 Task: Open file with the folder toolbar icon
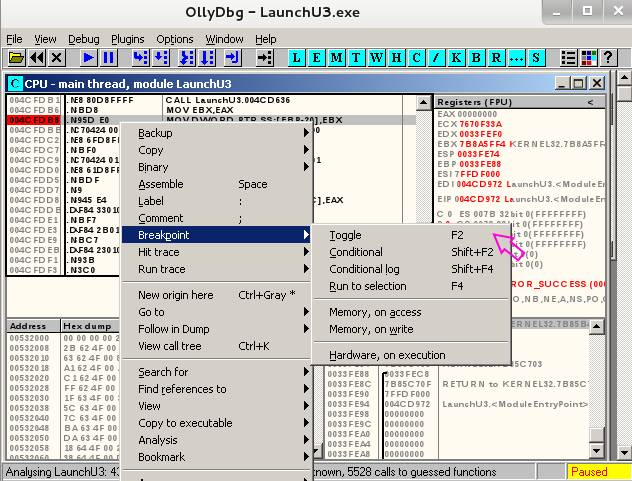pyautogui.click(x=17, y=58)
